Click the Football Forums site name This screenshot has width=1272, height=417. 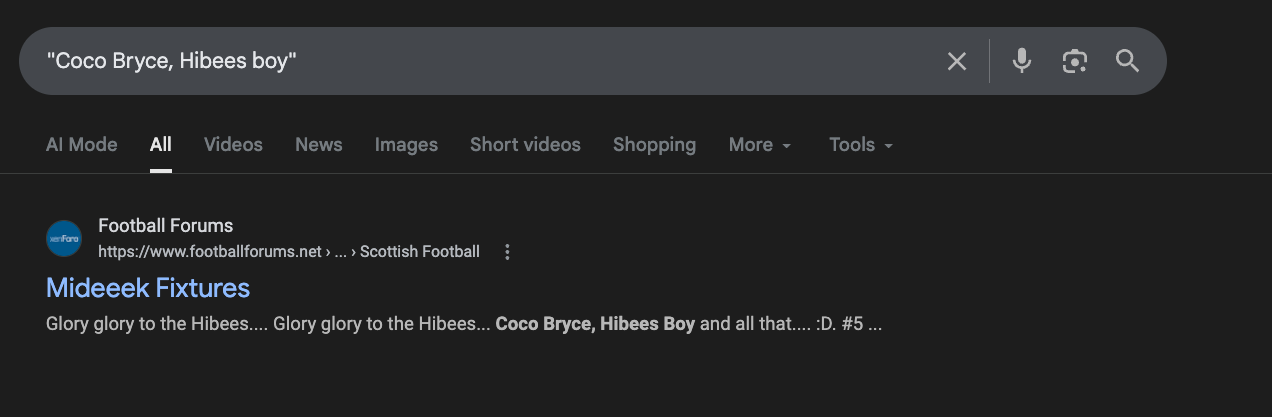pos(166,226)
